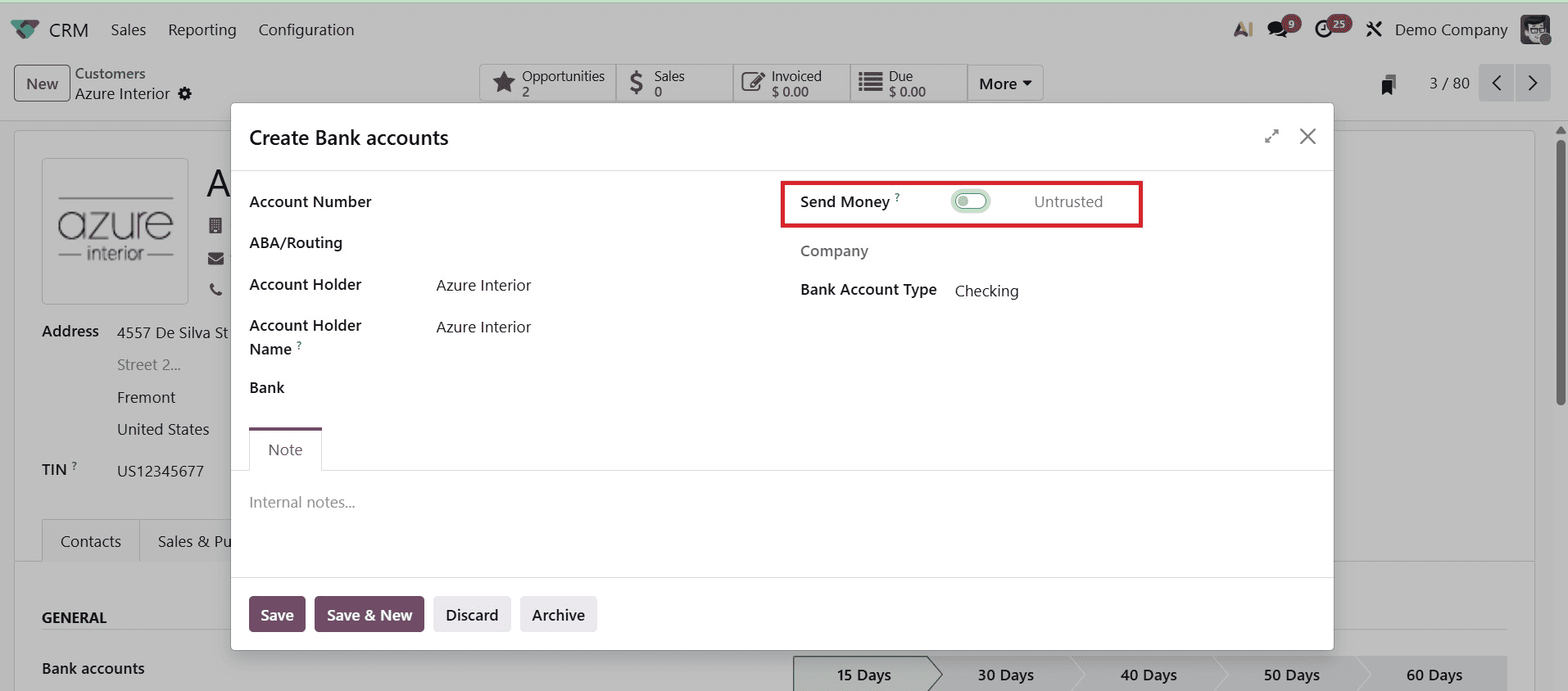Image resolution: width=1568 pixels, height=691 pixels.
Task: Select the 30 Days stage
Action: tap(1005, 675)
